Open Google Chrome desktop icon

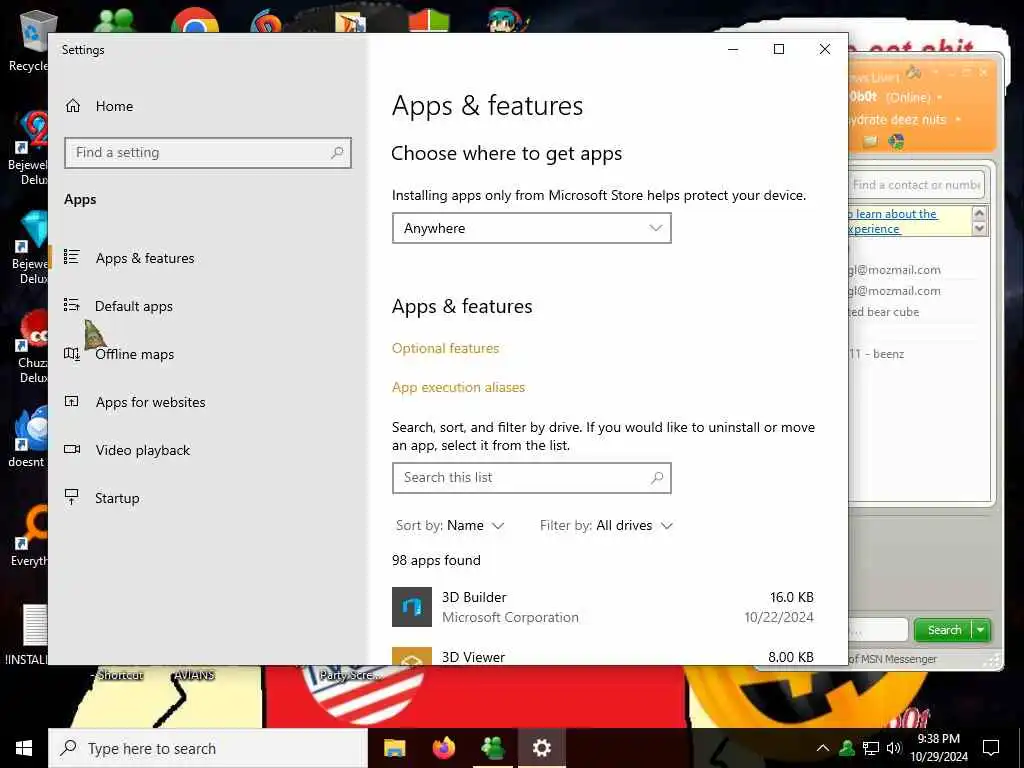[195, 20]
